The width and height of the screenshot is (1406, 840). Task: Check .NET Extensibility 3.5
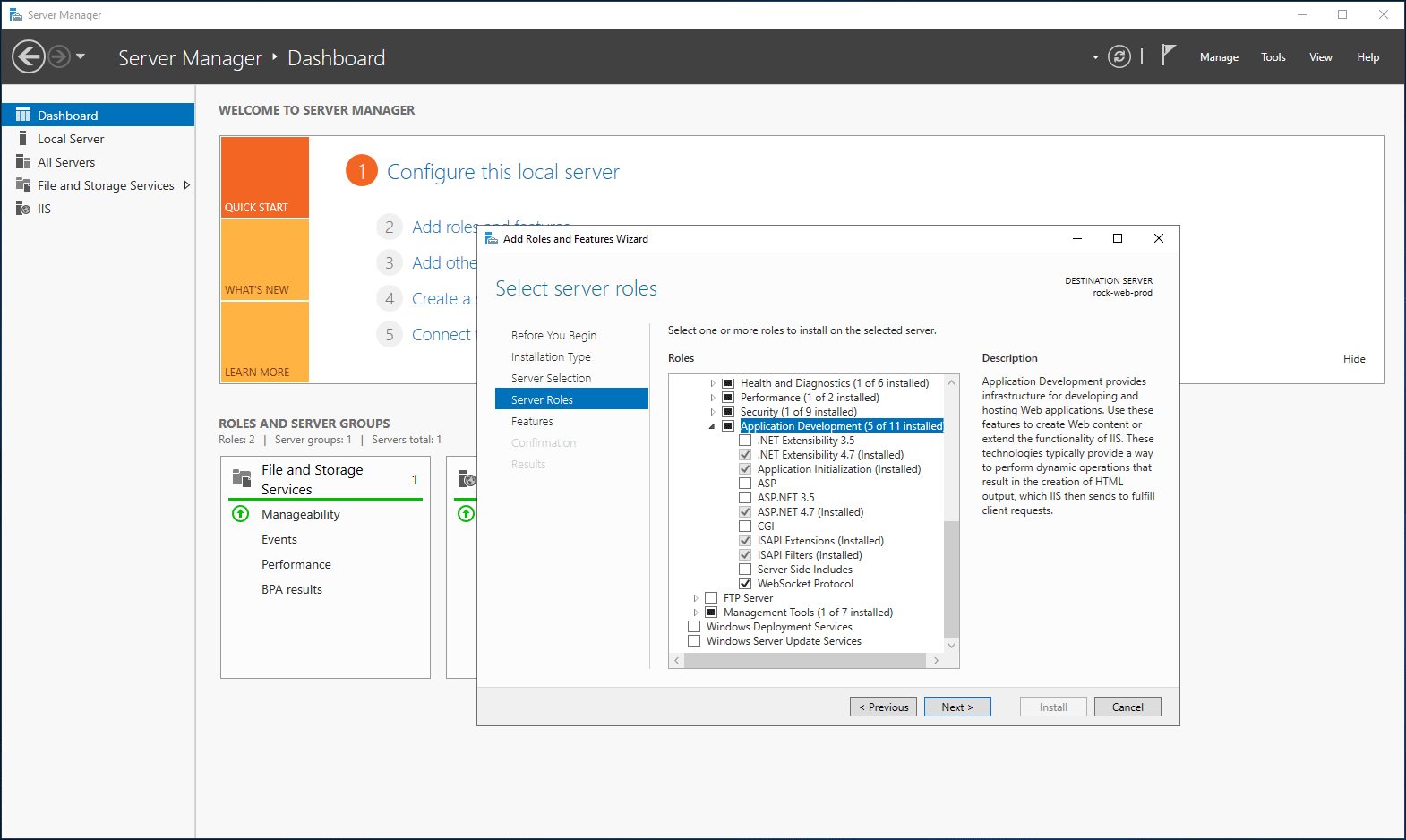click(745, 441)
